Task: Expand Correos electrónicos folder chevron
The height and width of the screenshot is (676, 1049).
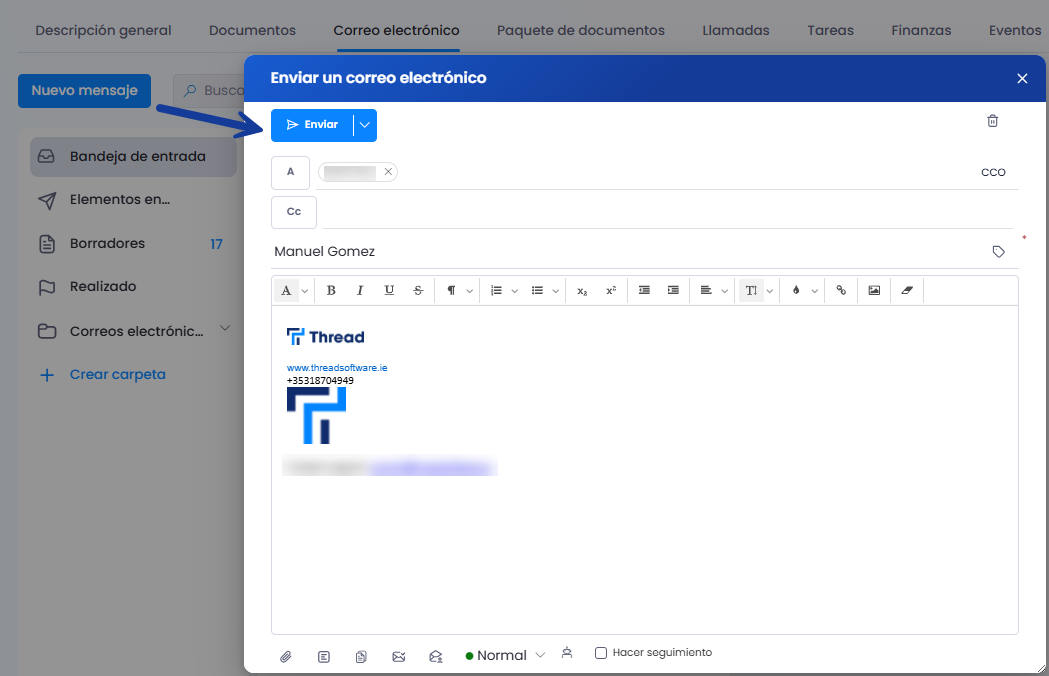Action: 225,329
